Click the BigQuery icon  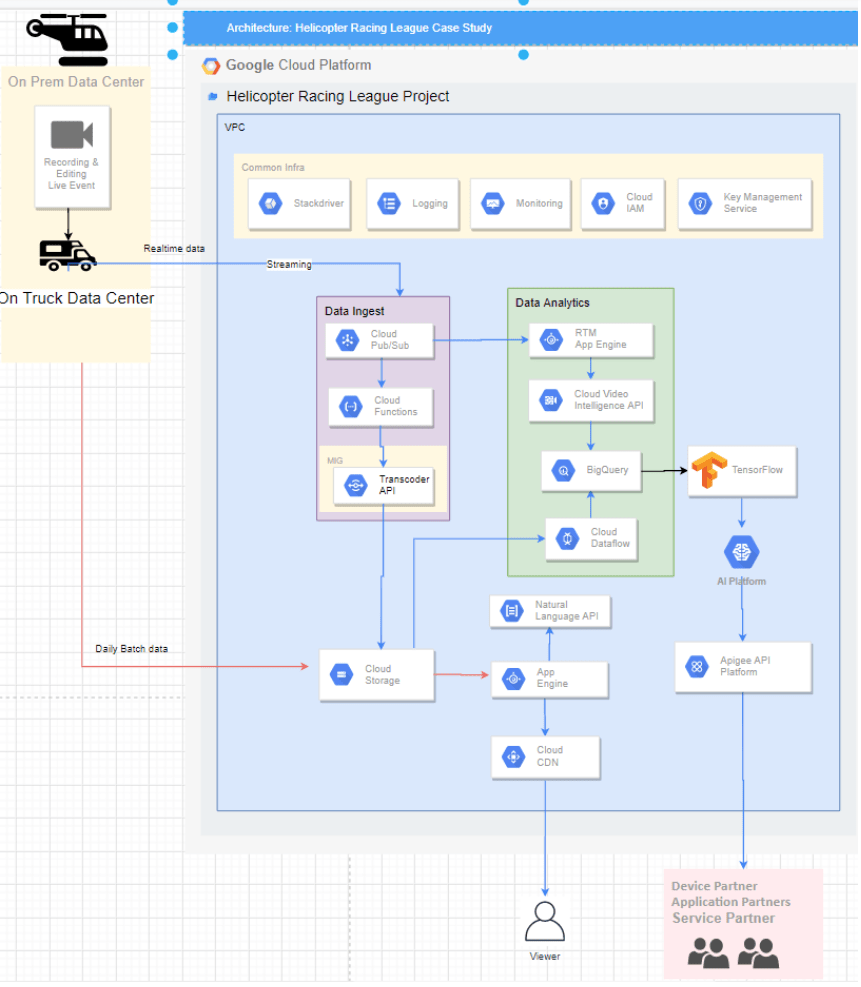[x=563, y=470]
